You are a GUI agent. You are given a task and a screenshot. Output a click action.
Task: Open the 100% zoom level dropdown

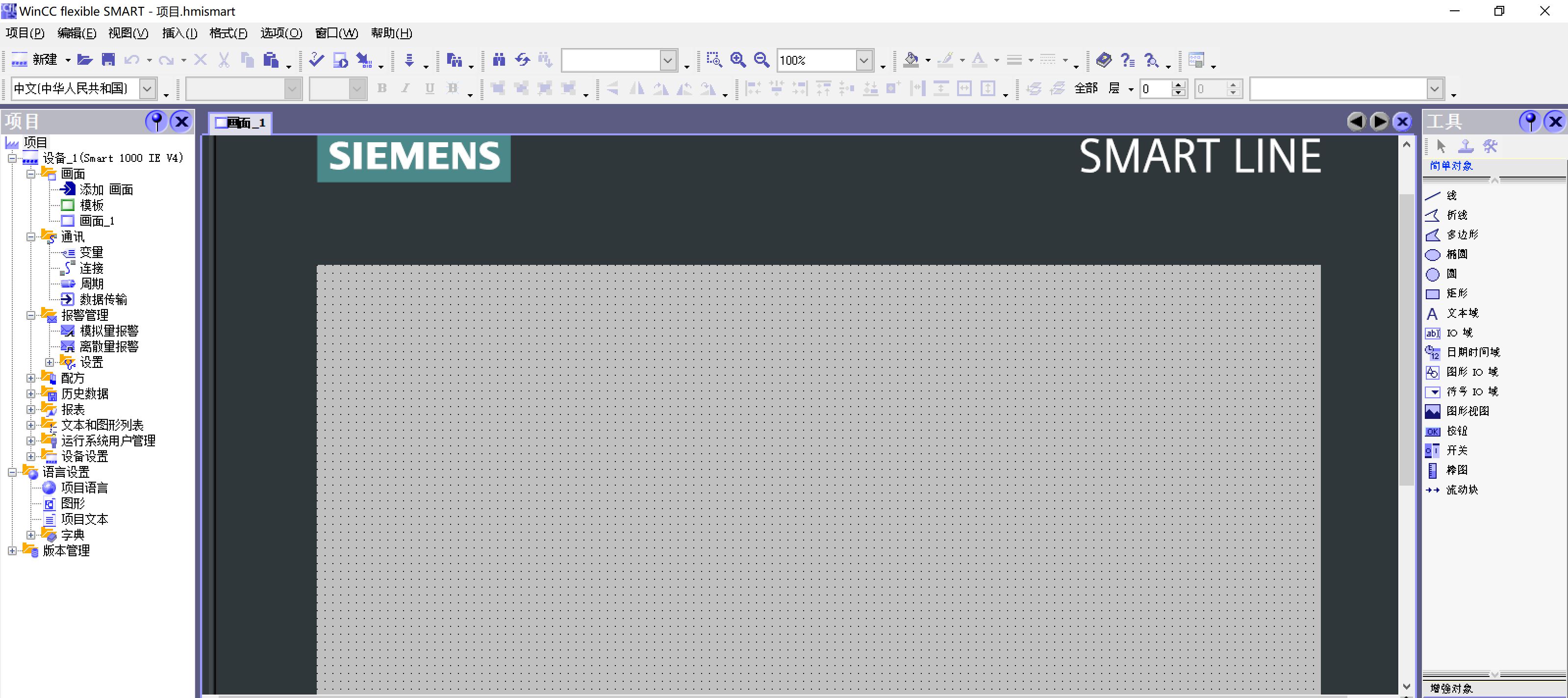coord(864,60)
